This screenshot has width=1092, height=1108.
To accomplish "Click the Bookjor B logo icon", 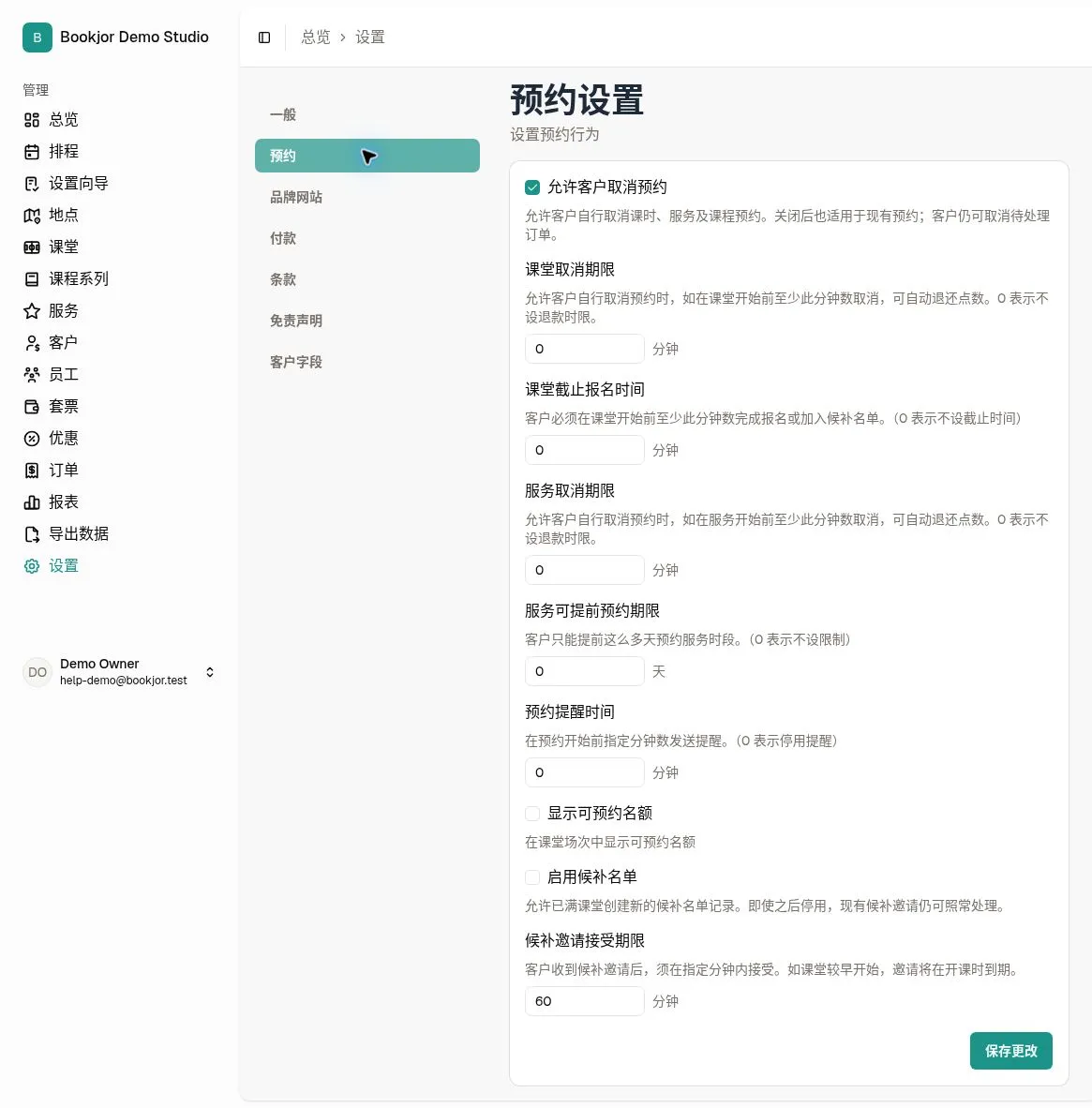I will 37,37.
